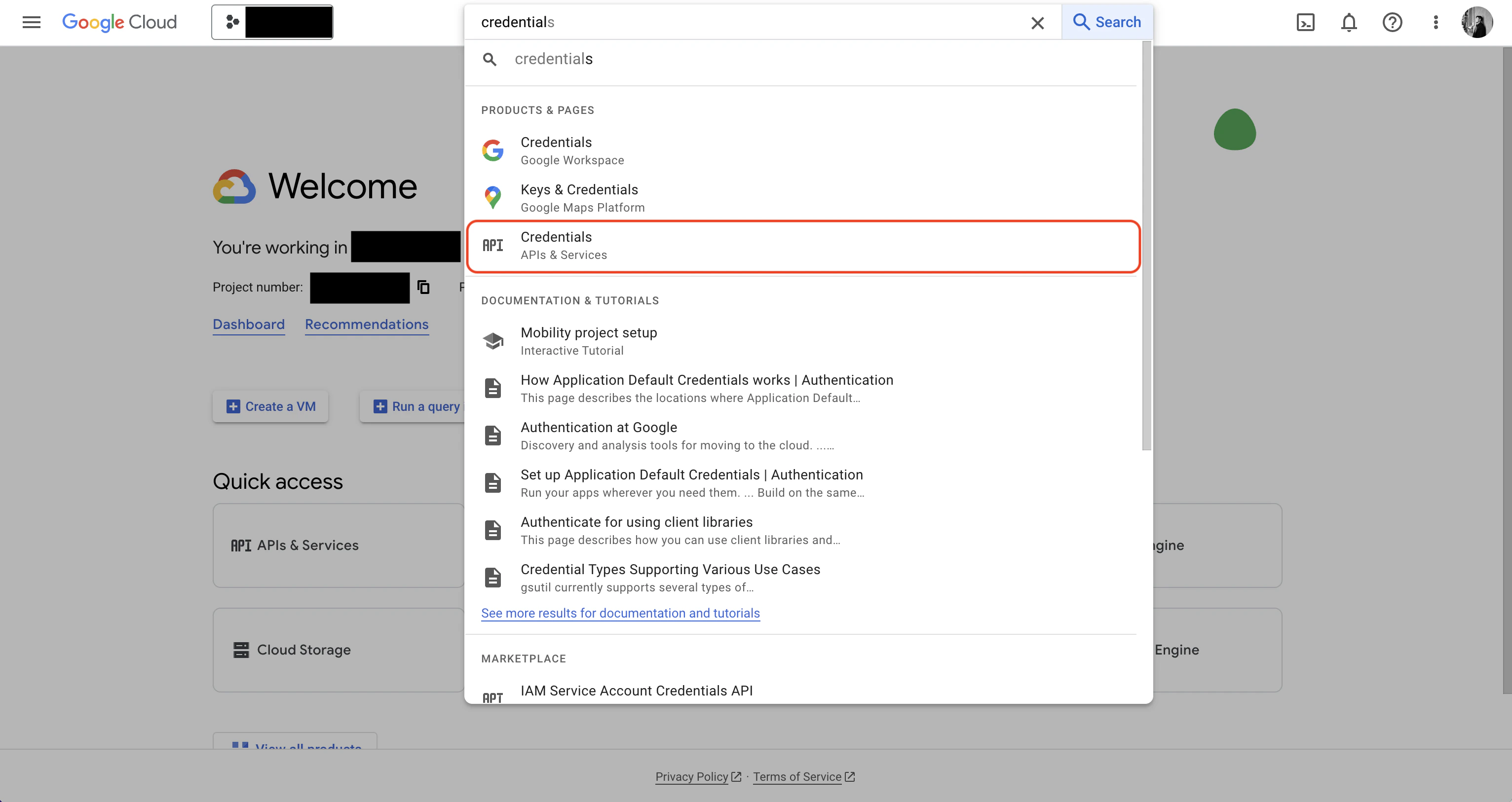
Task: Open the help panel
Action: (x=1392, y=22)
